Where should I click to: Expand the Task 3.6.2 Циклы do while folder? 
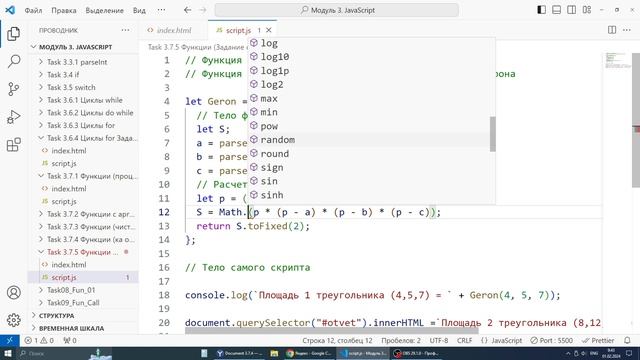(90, 113)
